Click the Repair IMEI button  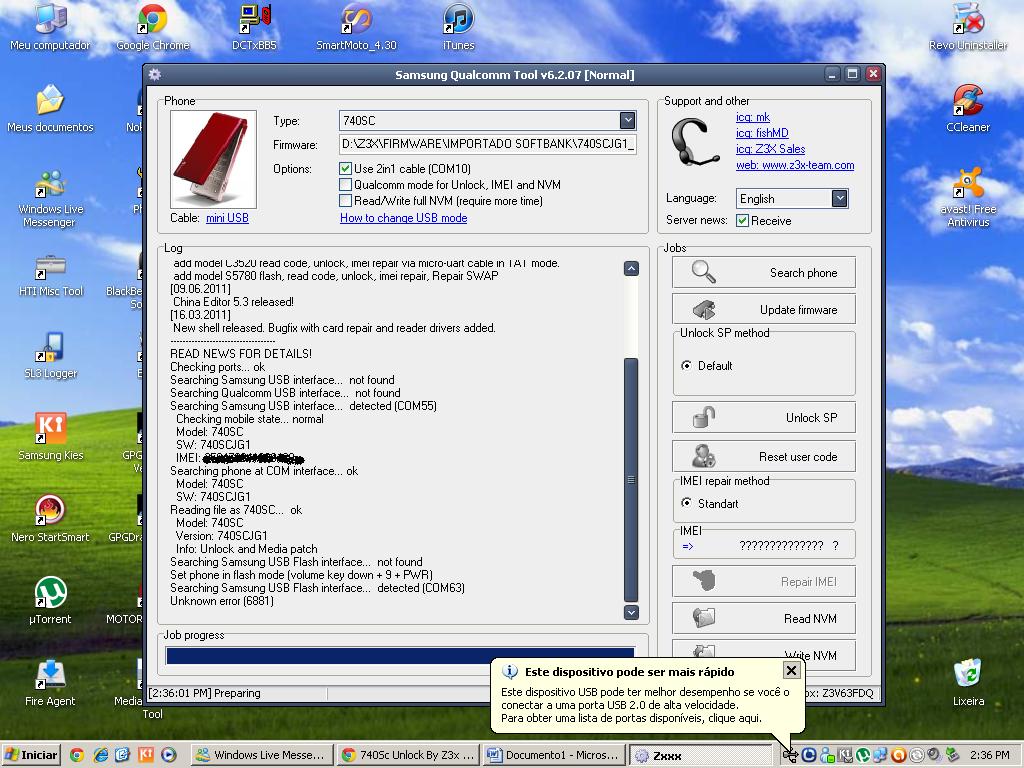coord(763,581)
